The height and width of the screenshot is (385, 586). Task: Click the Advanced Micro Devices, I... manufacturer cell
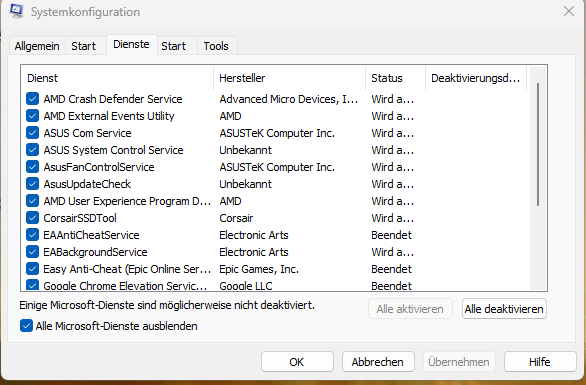(289, 99)
